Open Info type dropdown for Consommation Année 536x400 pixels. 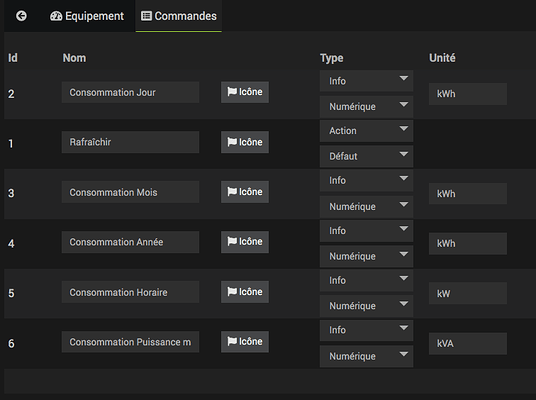coord(366,231)
